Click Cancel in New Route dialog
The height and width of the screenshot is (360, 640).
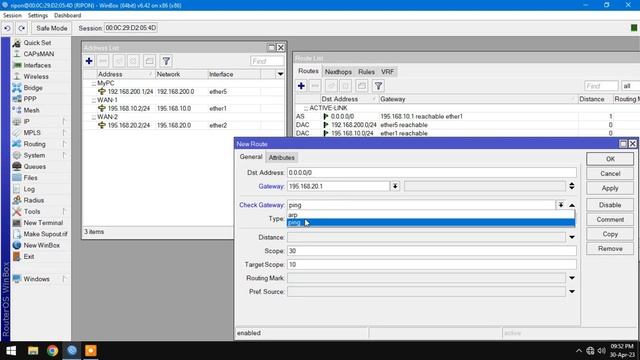tap(610, 173)
